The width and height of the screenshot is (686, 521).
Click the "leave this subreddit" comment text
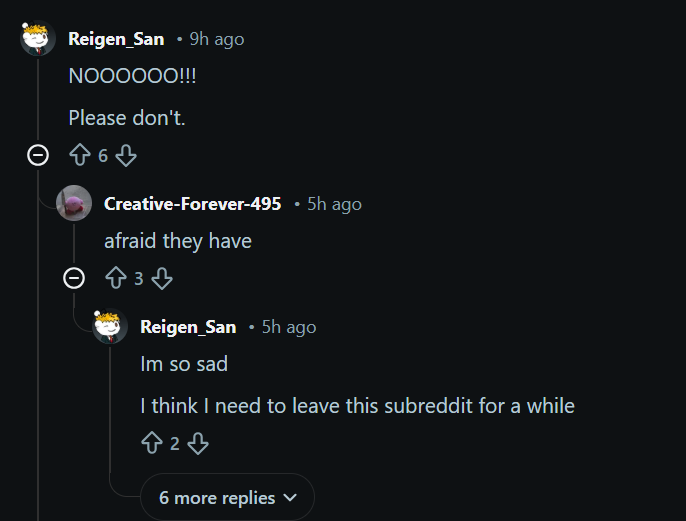click(x=357, y=406)
